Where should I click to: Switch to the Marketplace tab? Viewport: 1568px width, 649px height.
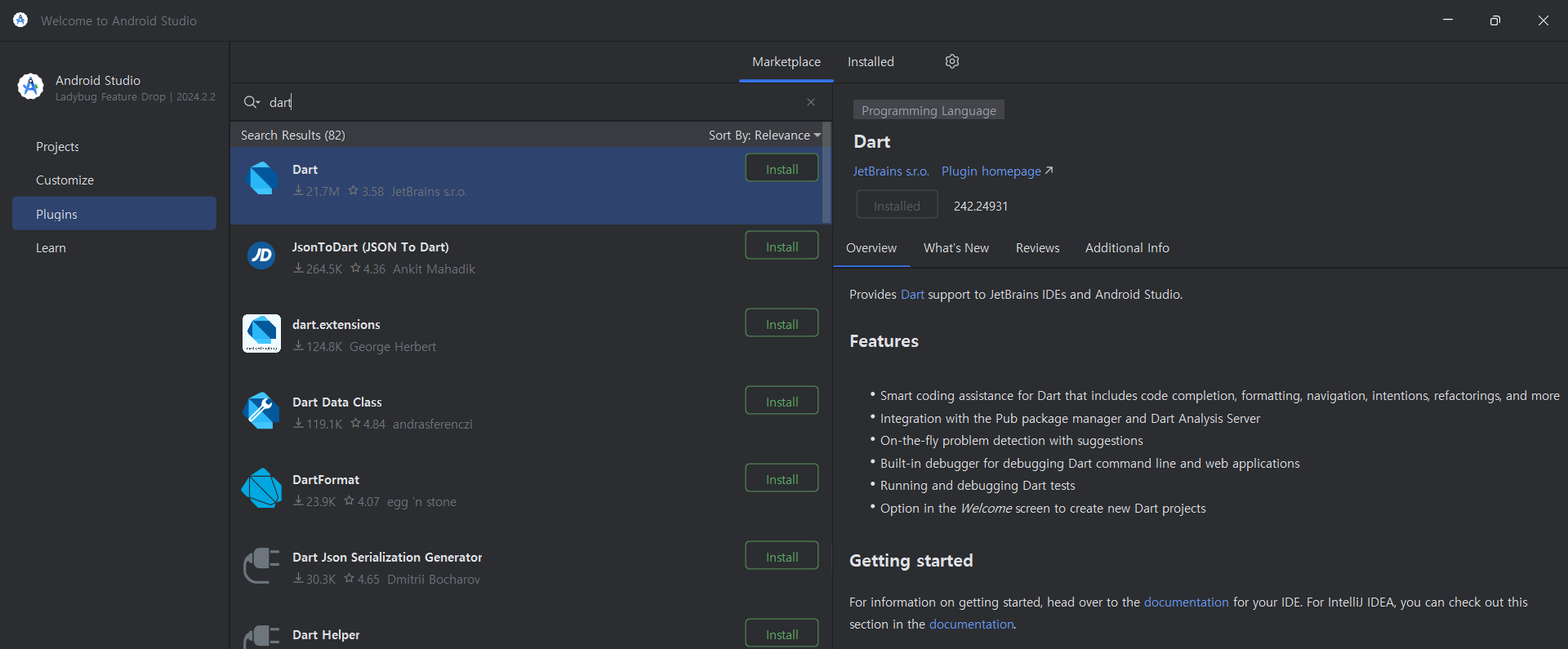[x=786, y=62]
